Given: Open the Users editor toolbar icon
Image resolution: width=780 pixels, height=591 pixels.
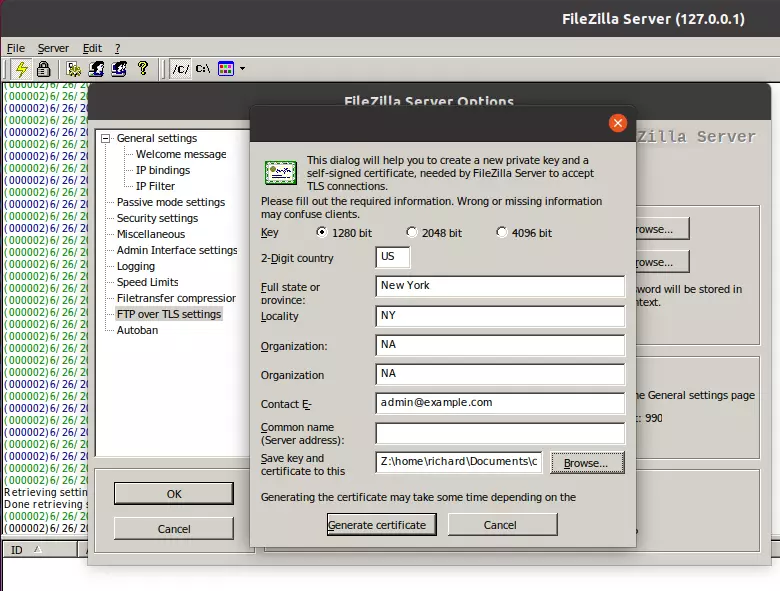Looking at the screenshot, I should tap(96, 69).
